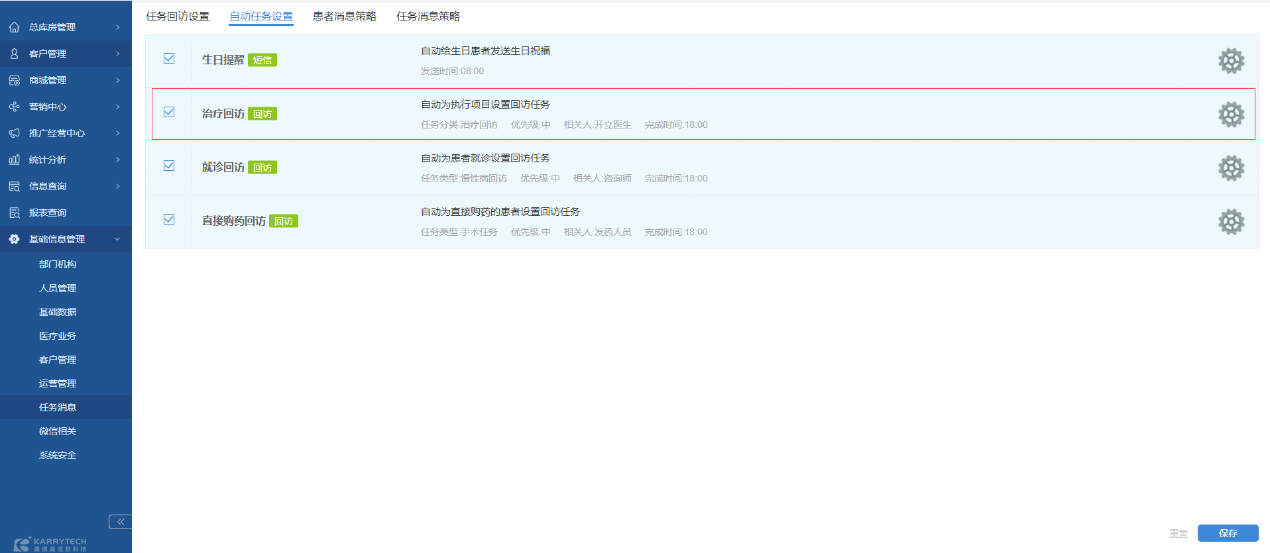Switch to the 患者消息策略 tab
The height and width of the screenshot is (553, 1270).
click(344, 16)
